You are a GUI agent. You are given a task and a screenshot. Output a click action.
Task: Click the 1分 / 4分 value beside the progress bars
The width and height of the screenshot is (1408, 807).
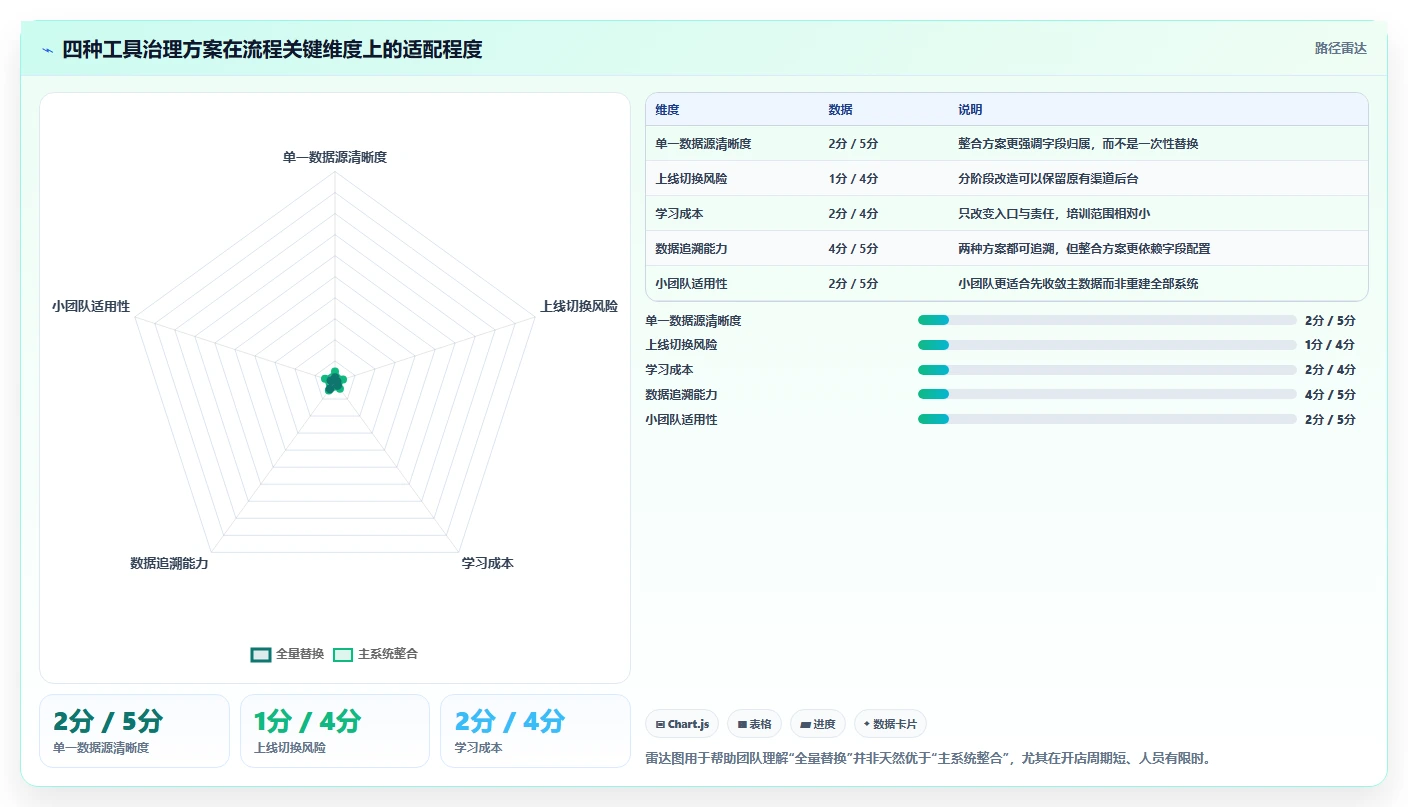(1330, 345)
